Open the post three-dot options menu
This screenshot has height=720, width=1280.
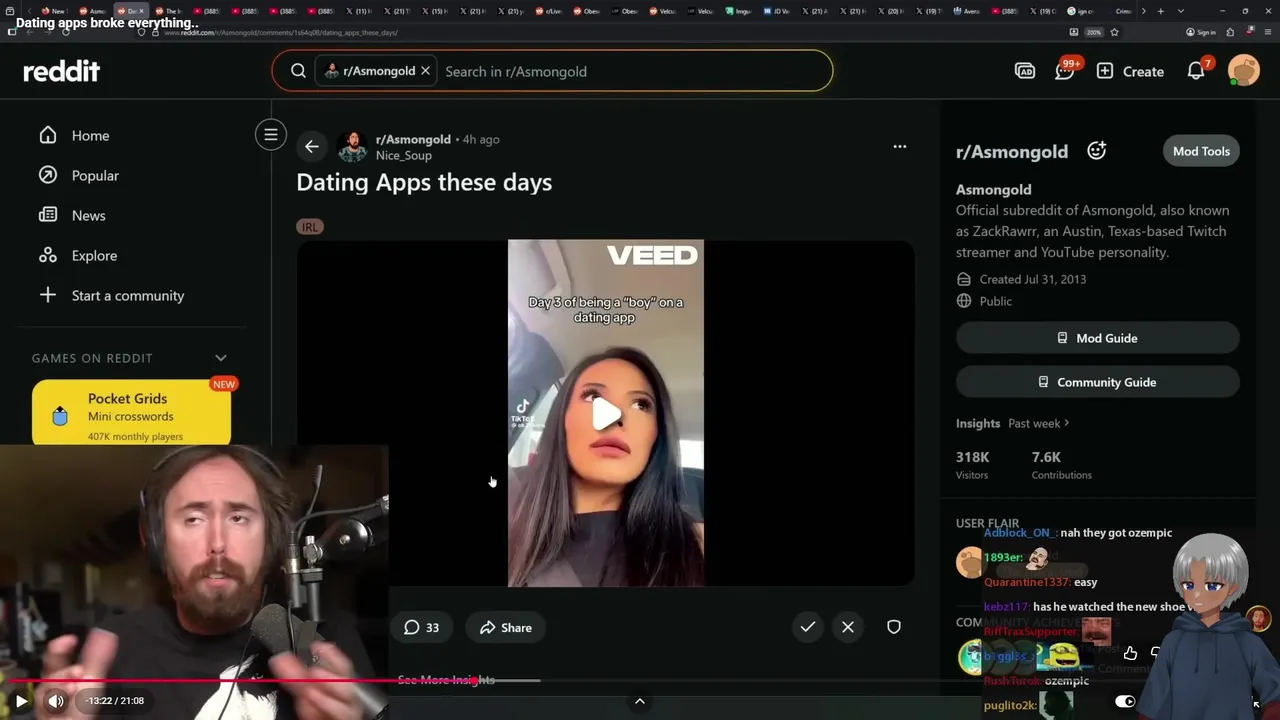click(900, 146)
